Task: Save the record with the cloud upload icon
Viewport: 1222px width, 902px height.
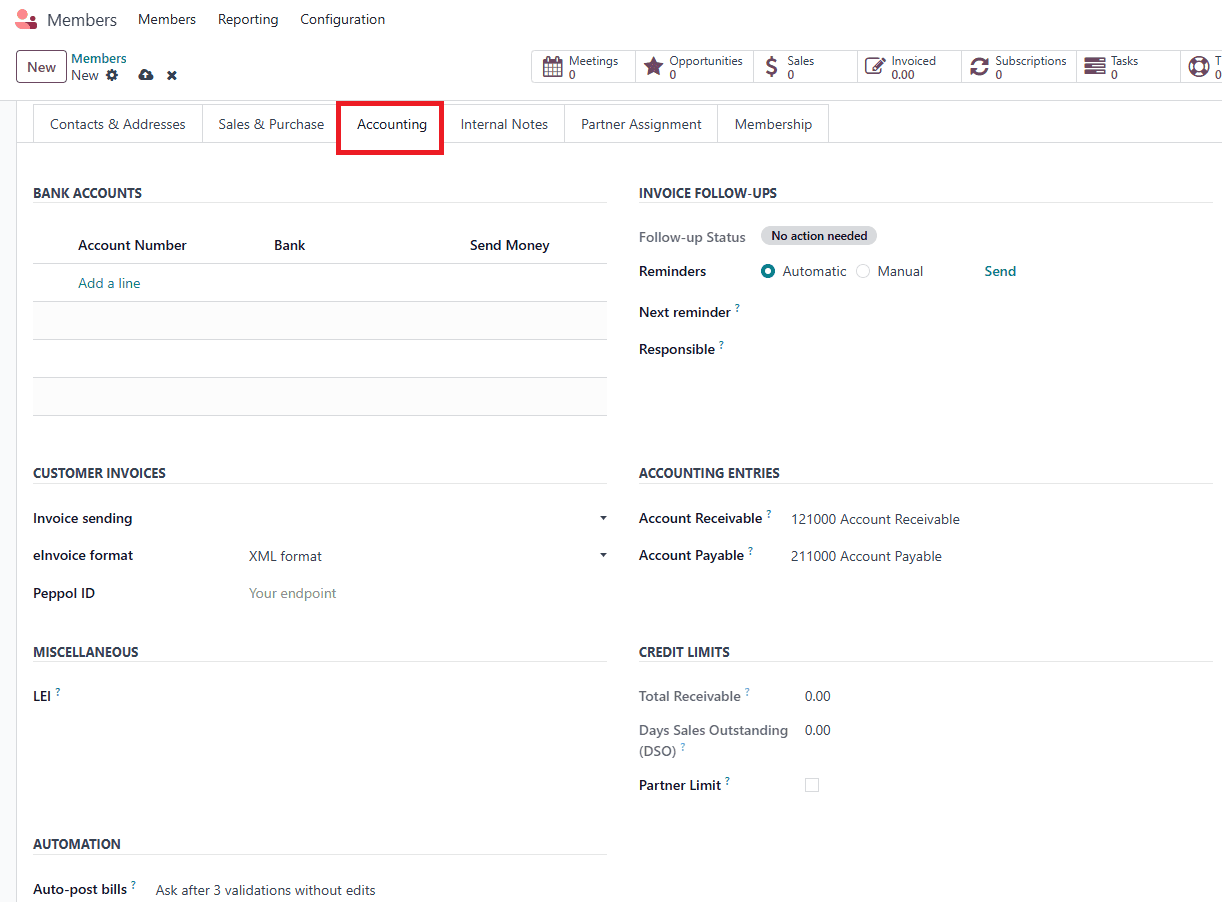Action: click(x=146, y=75)
